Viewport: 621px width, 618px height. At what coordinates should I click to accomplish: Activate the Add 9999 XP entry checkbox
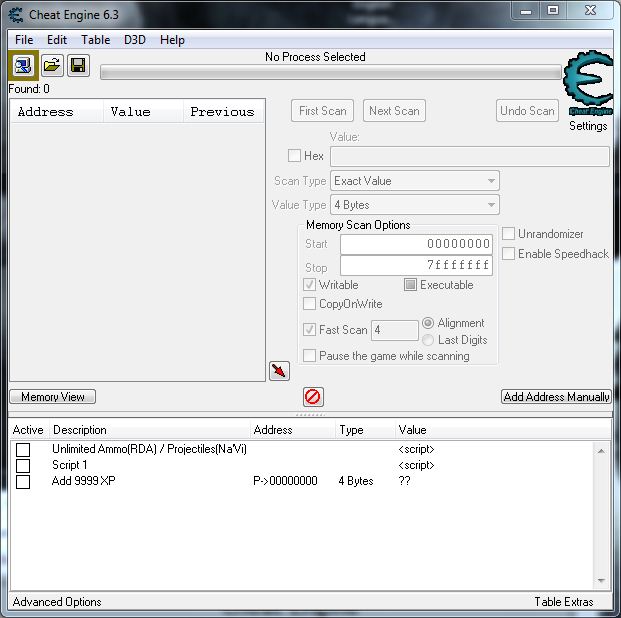point(23,482)
